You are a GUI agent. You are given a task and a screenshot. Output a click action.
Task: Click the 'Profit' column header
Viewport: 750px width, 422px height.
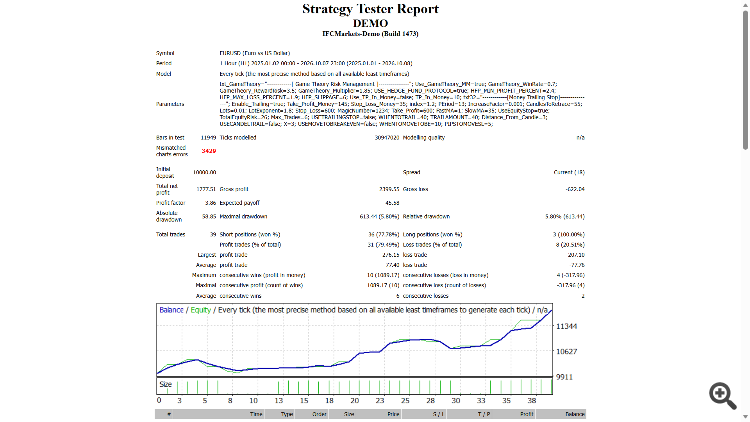[527, 414]
